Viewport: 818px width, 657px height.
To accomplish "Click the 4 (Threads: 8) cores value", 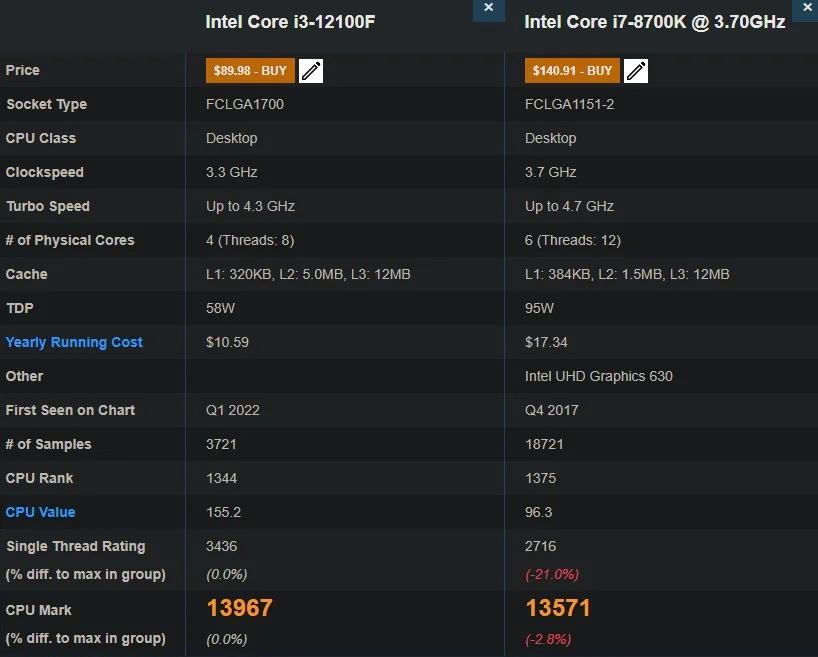I will point(250,240).
